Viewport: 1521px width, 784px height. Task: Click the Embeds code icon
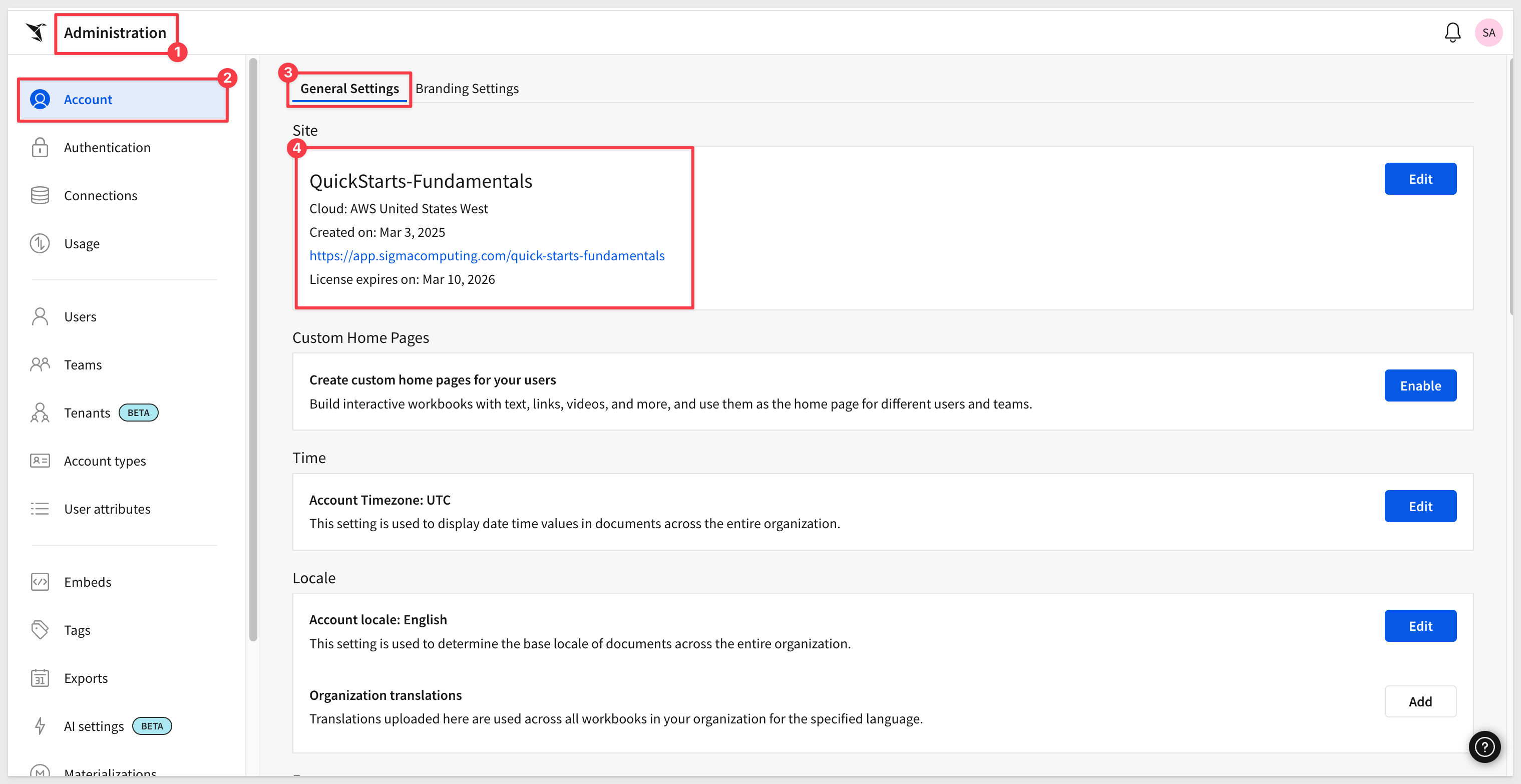40,582
